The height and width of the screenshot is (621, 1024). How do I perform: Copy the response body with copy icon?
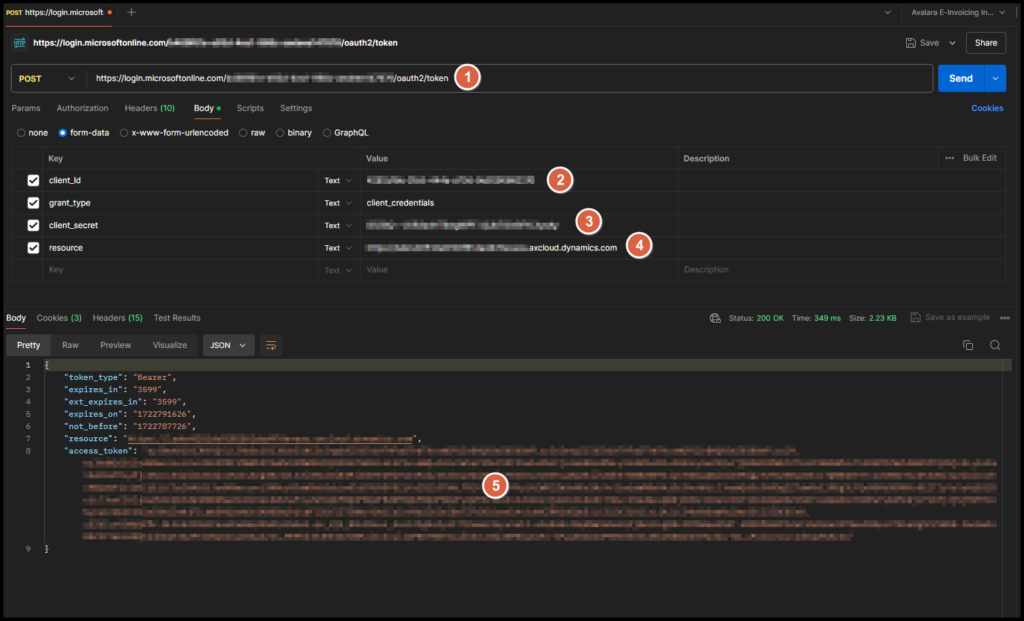point(968,345)
